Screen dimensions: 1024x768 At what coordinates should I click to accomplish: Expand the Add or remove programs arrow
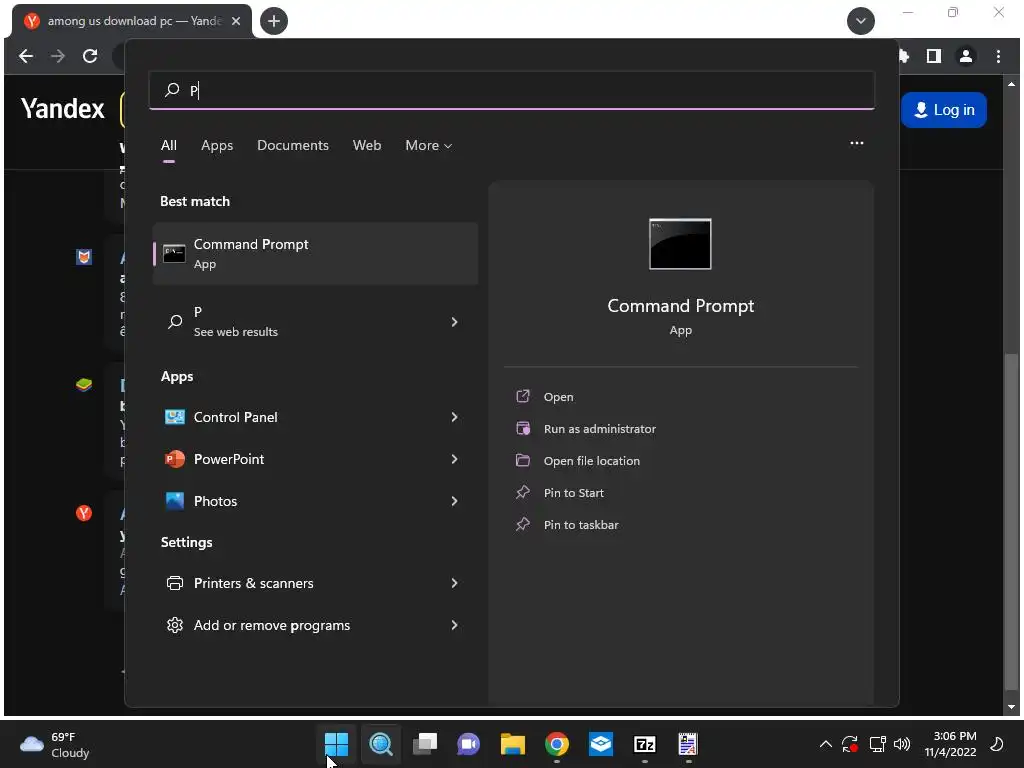pos(455,625)
